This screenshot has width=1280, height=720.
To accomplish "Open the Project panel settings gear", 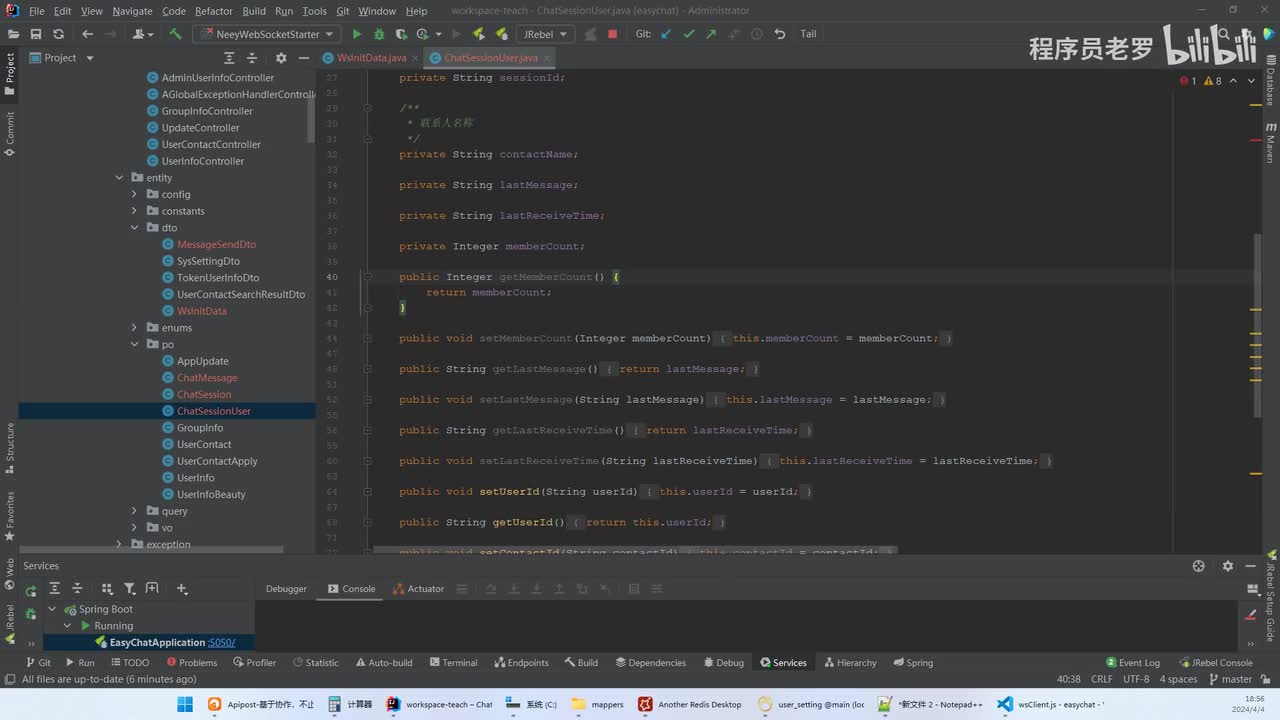I will (x=281, y=58).
